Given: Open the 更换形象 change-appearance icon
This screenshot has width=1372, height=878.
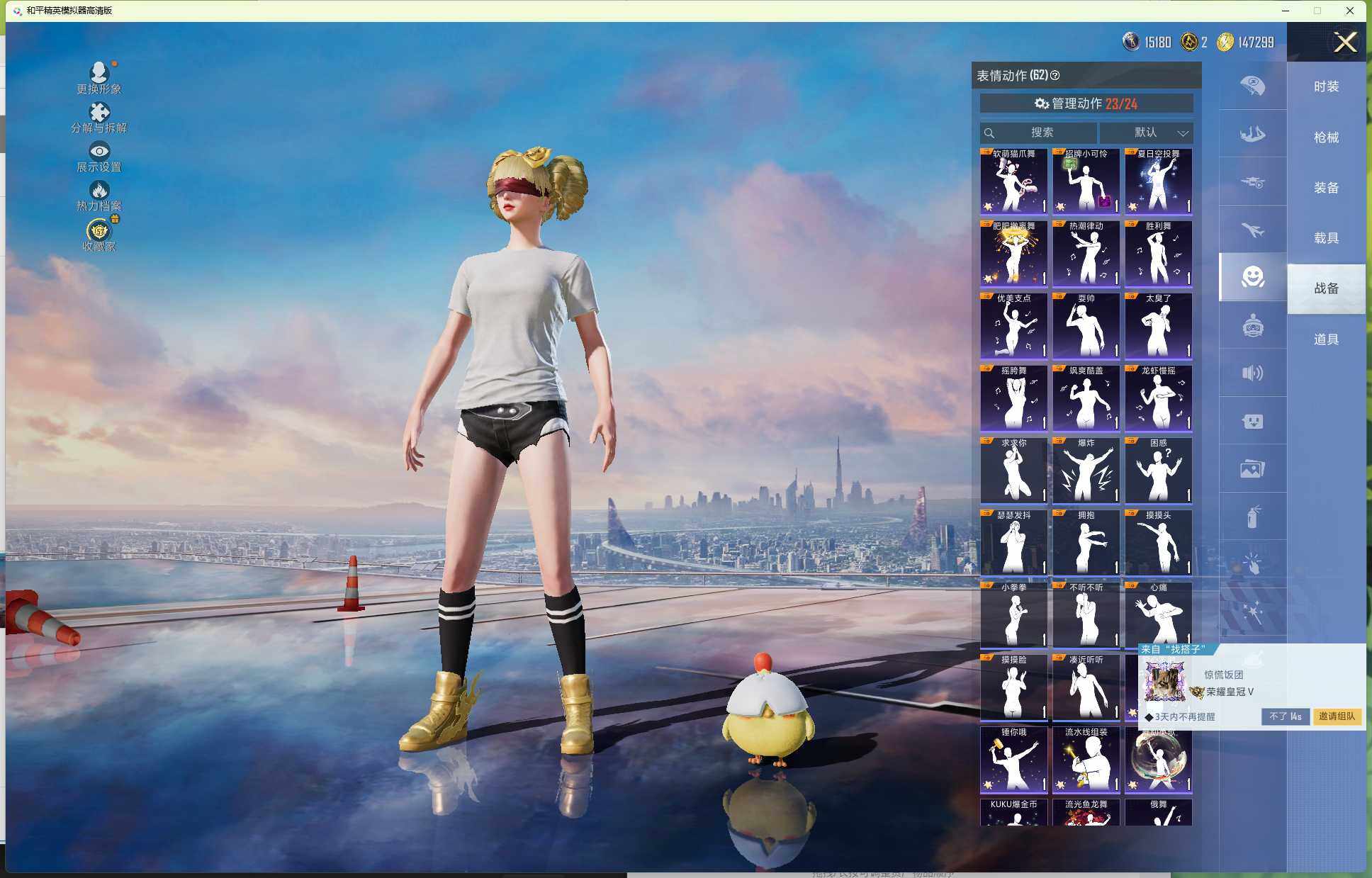Looking at the screenshot, I should (99, 72).
